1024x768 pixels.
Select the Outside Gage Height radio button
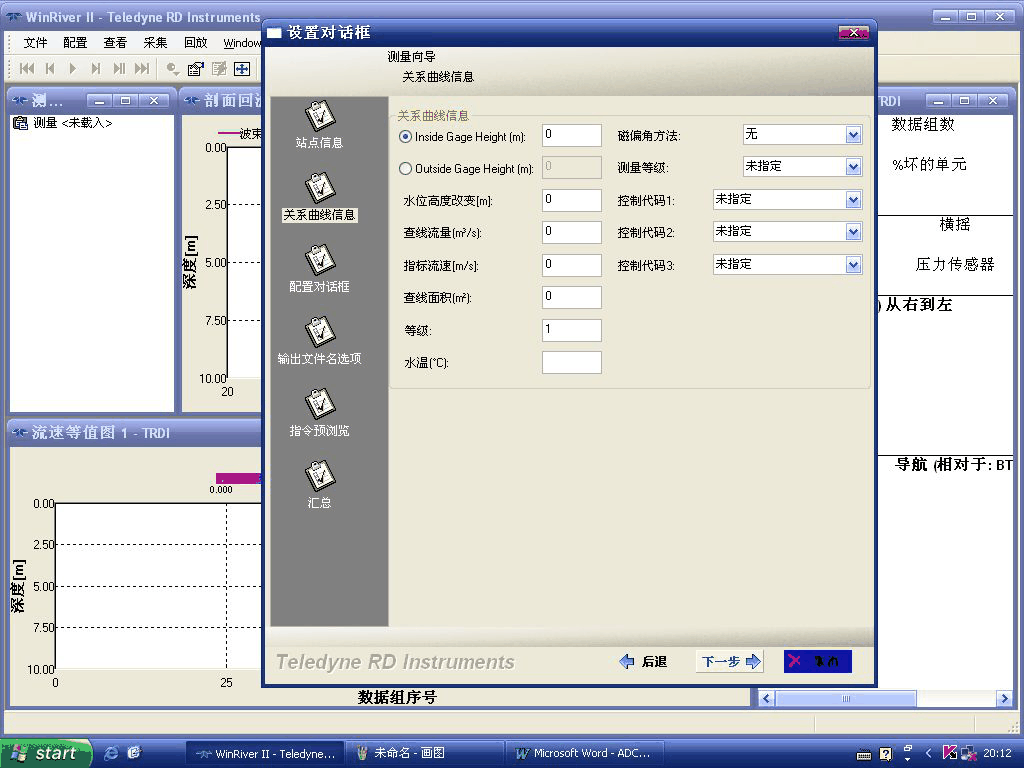pyautogui.click(x=405, y=167)
